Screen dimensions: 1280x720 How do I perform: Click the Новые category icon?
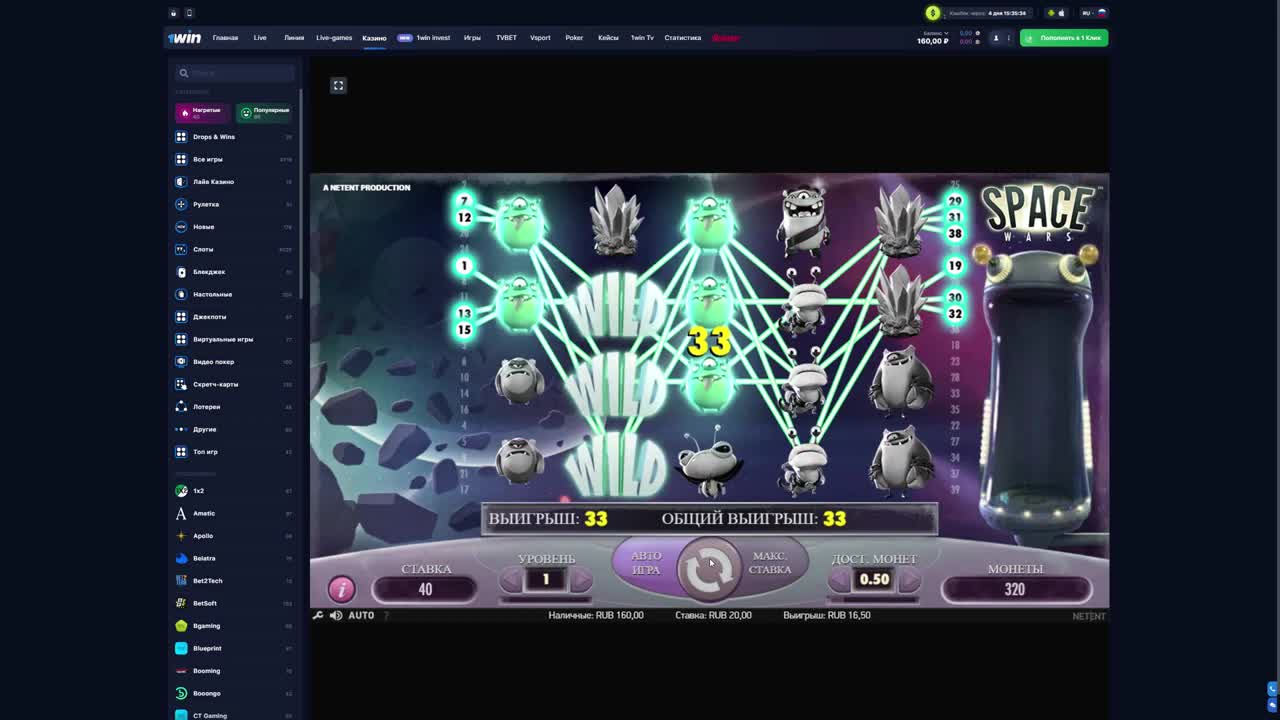(181, 227)
